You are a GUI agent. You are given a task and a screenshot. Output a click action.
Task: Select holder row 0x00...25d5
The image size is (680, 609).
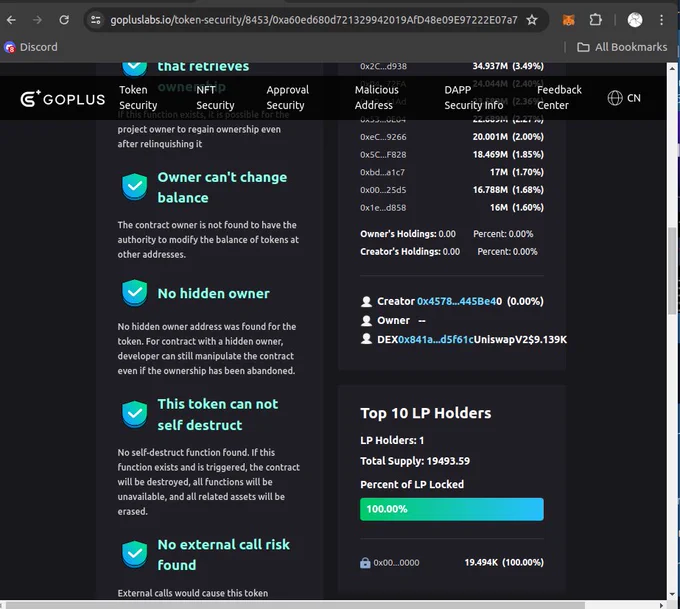451,190
